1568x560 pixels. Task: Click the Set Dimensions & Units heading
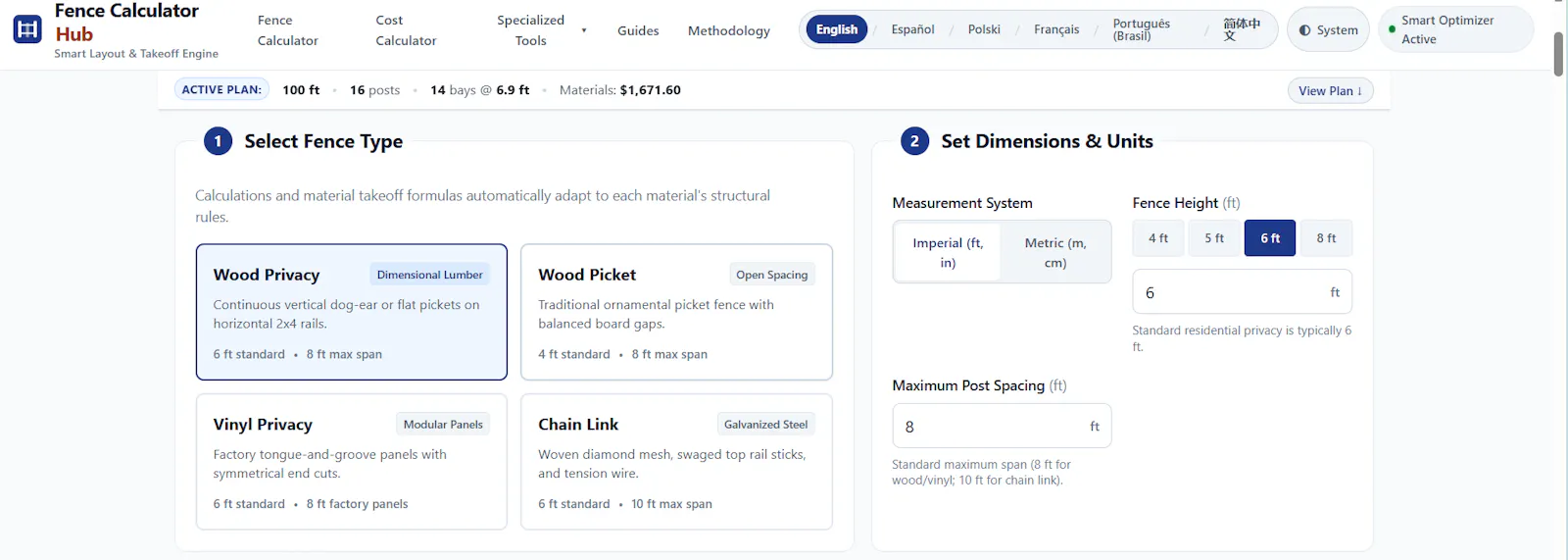pyautogui.click(x=1047, y=141)
